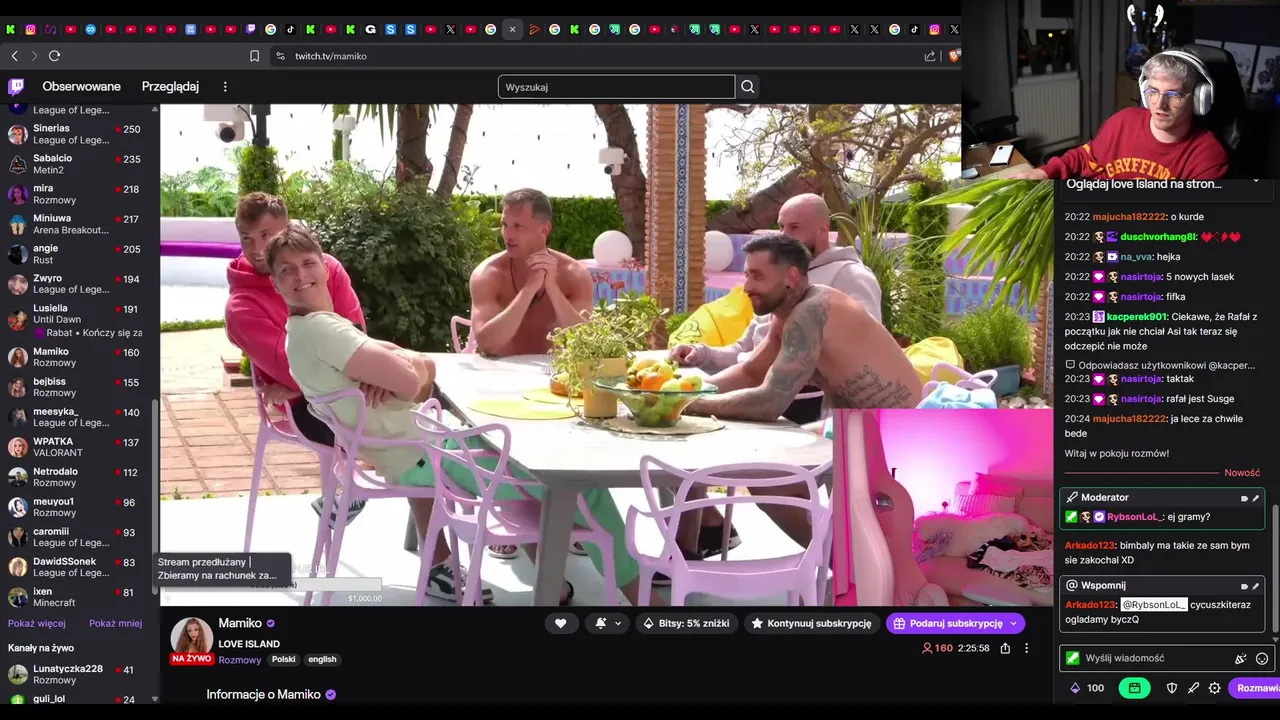Click the pencil icon on Wspomnij highlight
1280x720 pixels.
point(1256,586)
